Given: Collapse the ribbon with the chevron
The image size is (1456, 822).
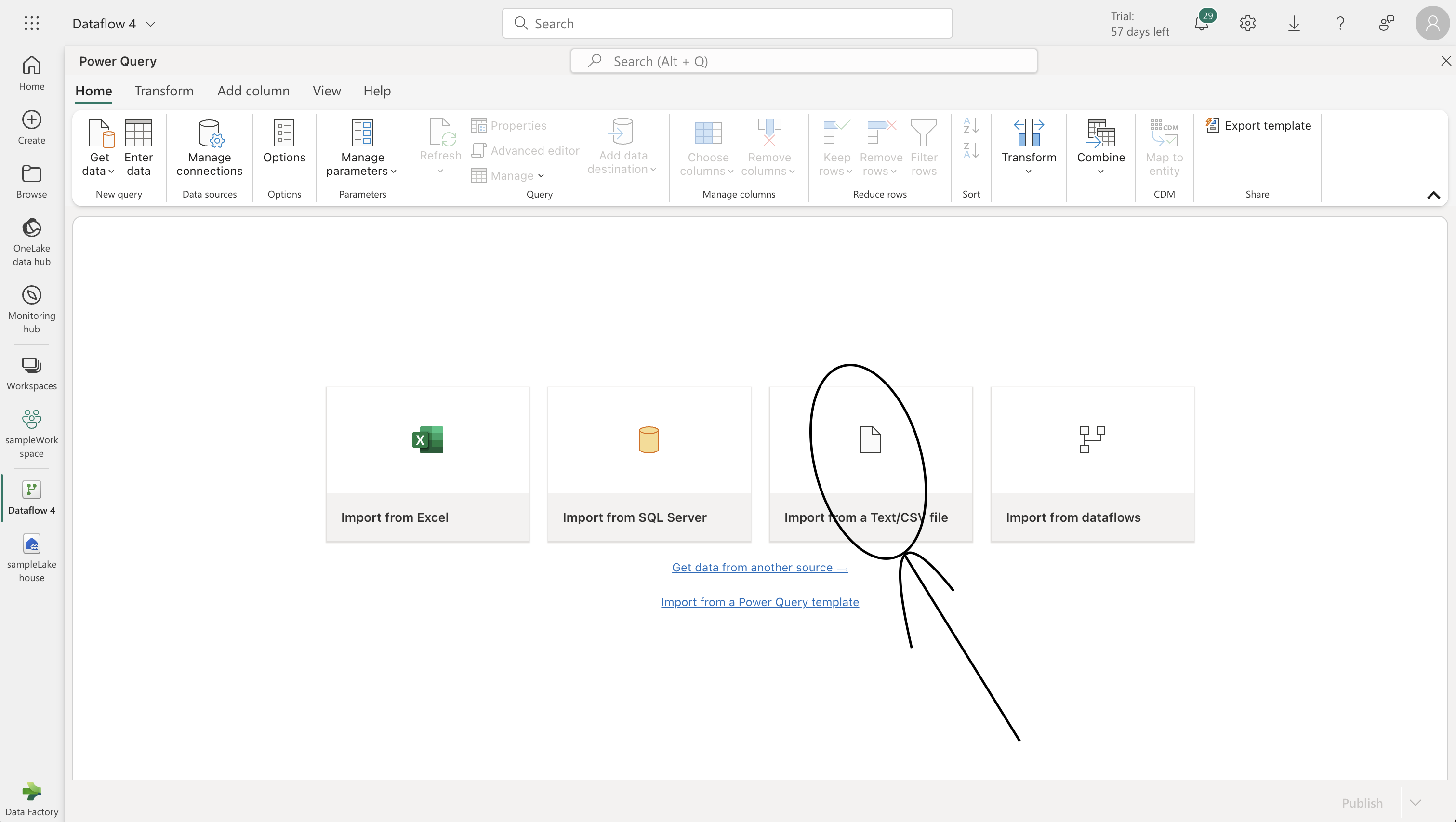Looking at the screenshot, I should coord(1433,195).
